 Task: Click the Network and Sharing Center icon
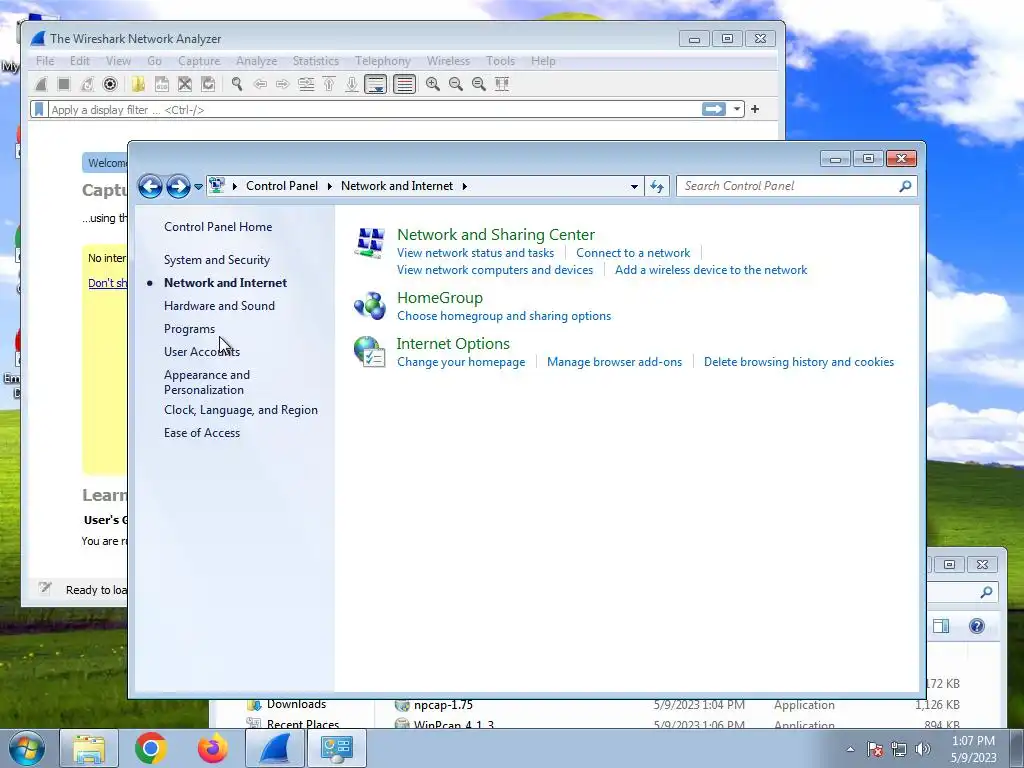pos(370,242)
